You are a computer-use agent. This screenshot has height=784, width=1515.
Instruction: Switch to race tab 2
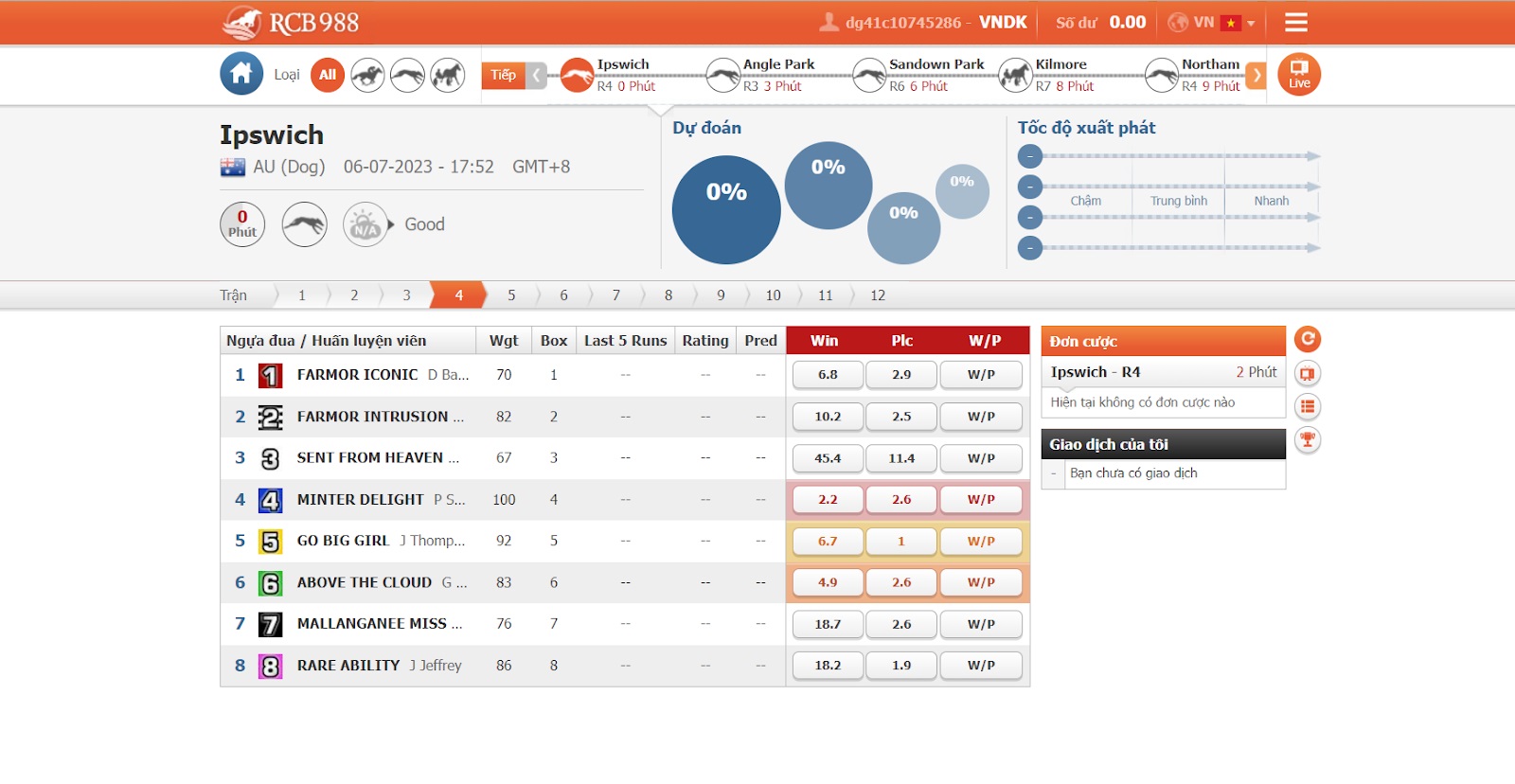click(354, 295)
